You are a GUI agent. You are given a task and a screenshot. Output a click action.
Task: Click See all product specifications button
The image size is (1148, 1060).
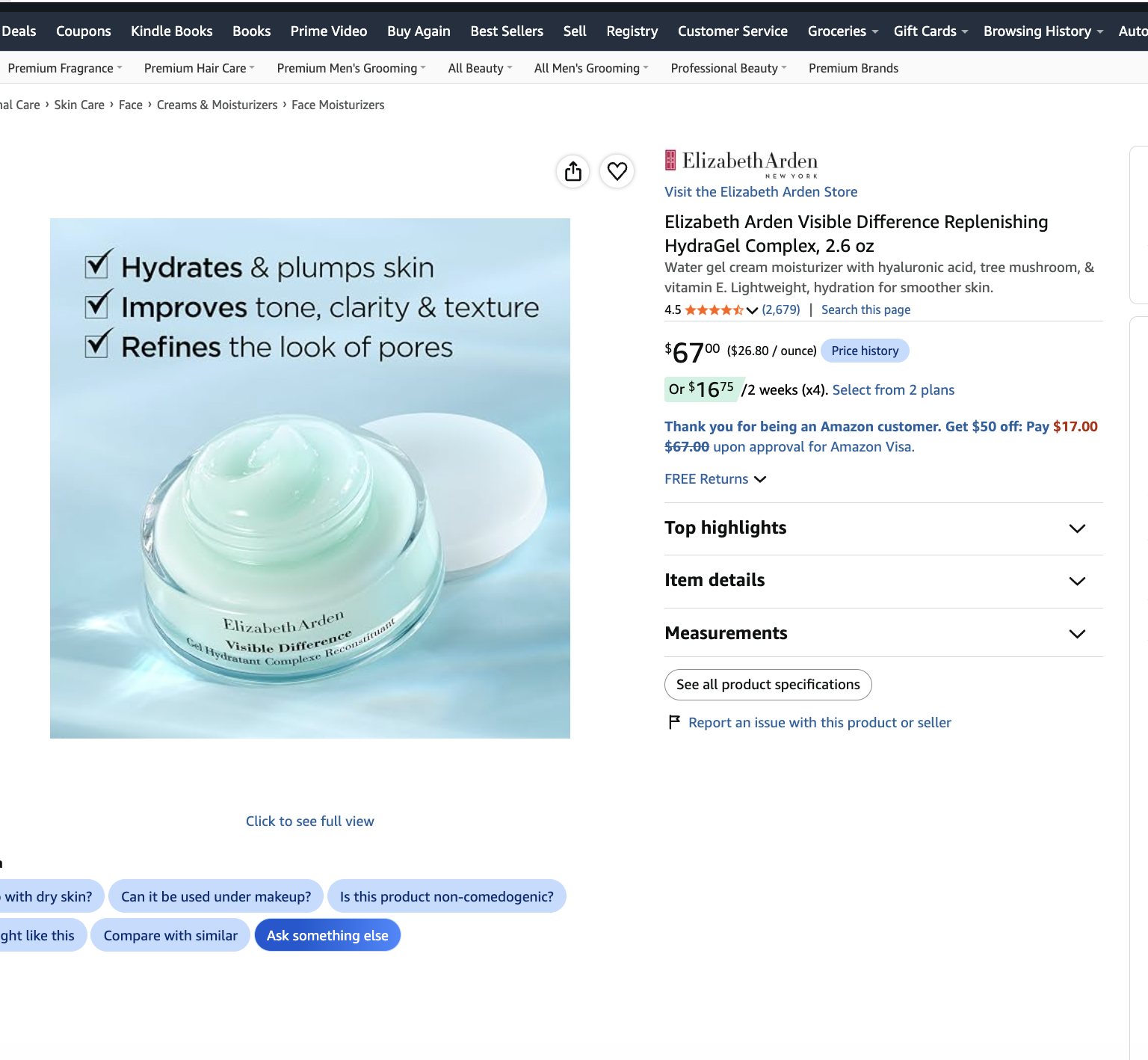pos(768,685)
